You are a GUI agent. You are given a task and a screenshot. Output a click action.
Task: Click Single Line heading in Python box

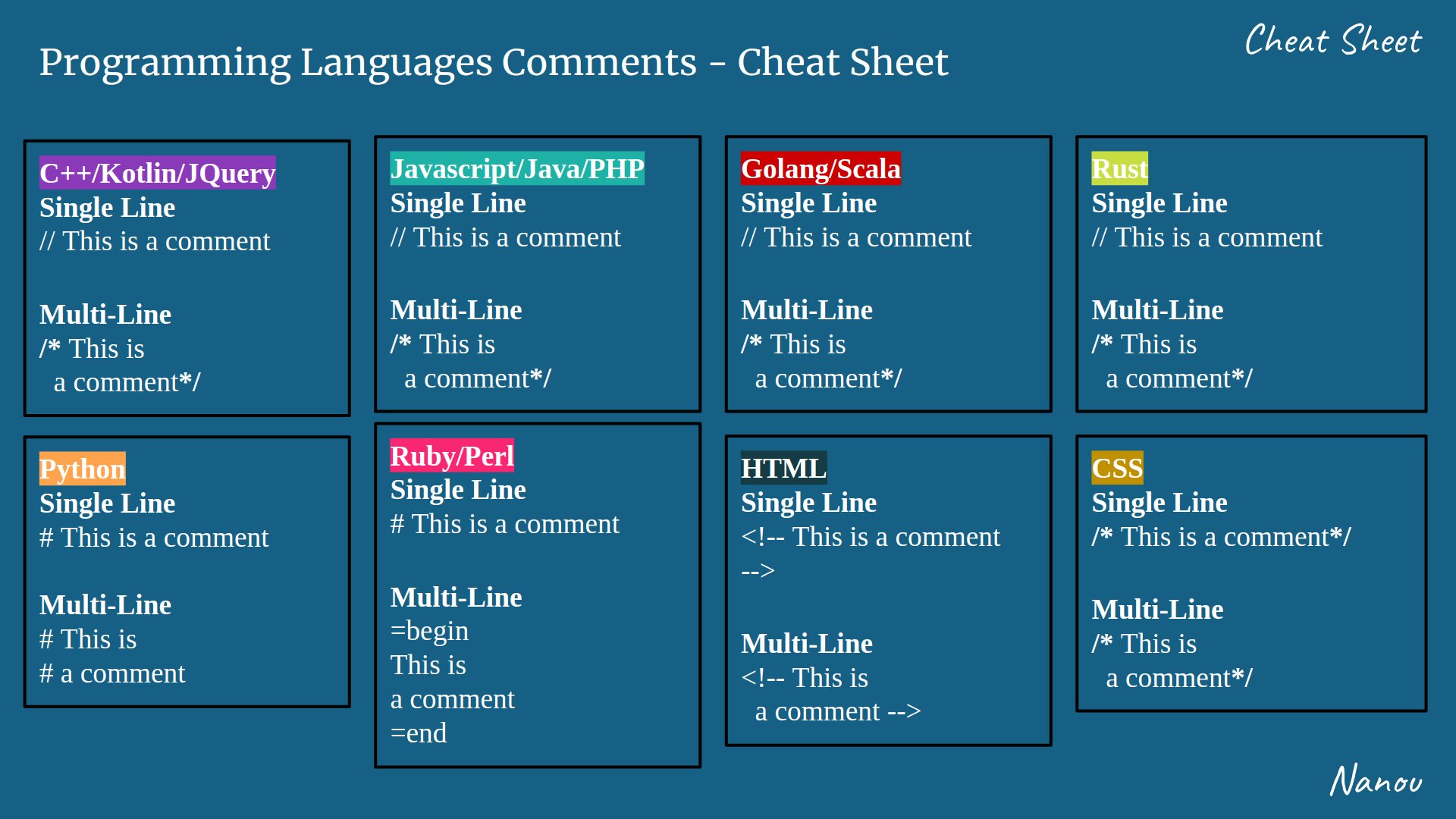(107, 504)
